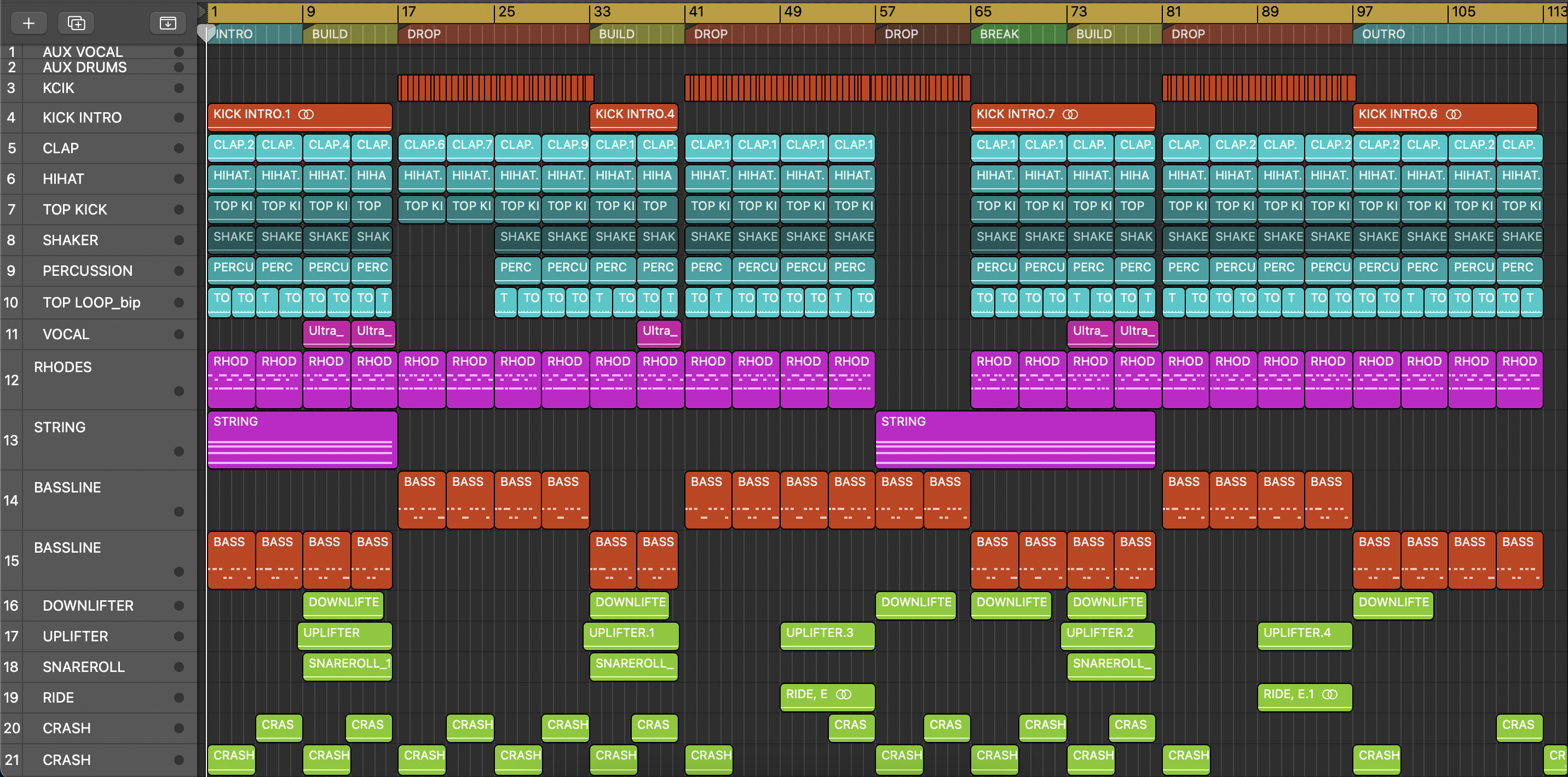Select the VOCAL track header
Image resolution: width=1568 pixels, height=777 pixels.
point(99,334)
